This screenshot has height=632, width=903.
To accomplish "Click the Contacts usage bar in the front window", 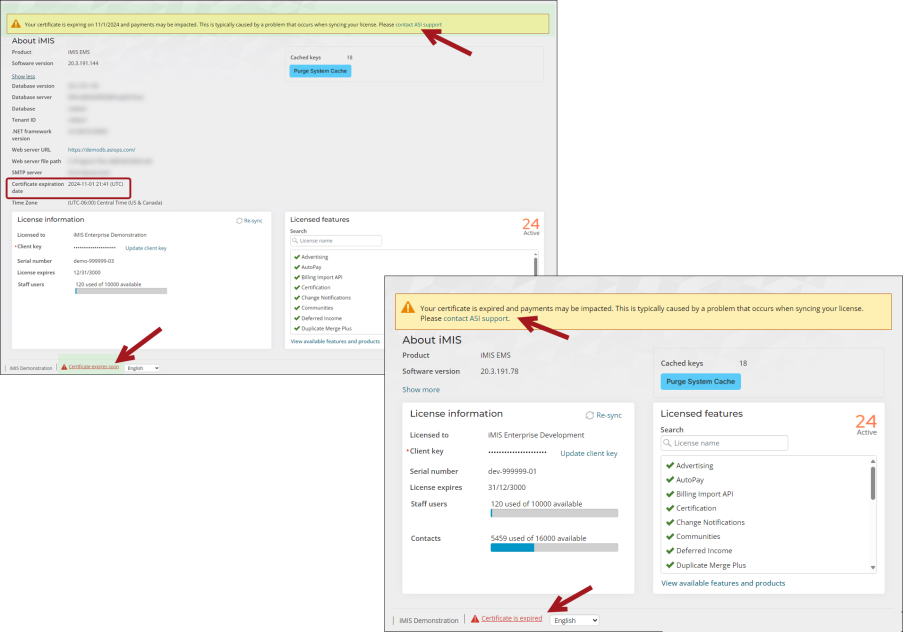I will [x=554, y=547].
